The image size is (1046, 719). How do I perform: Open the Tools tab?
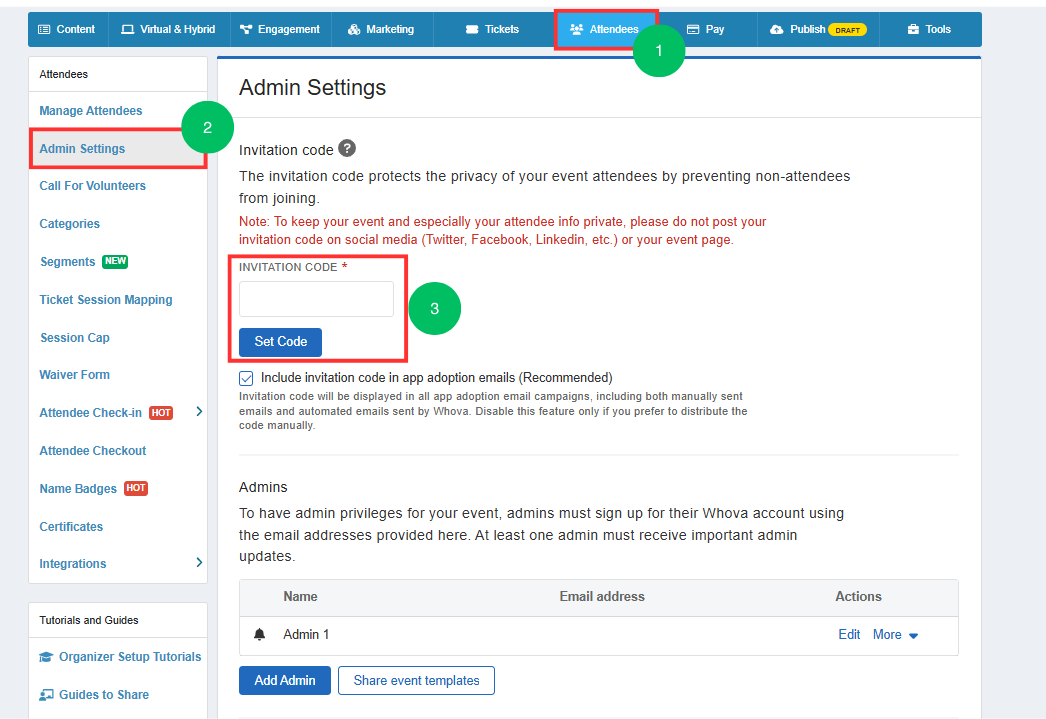click(x=928, y=29)
